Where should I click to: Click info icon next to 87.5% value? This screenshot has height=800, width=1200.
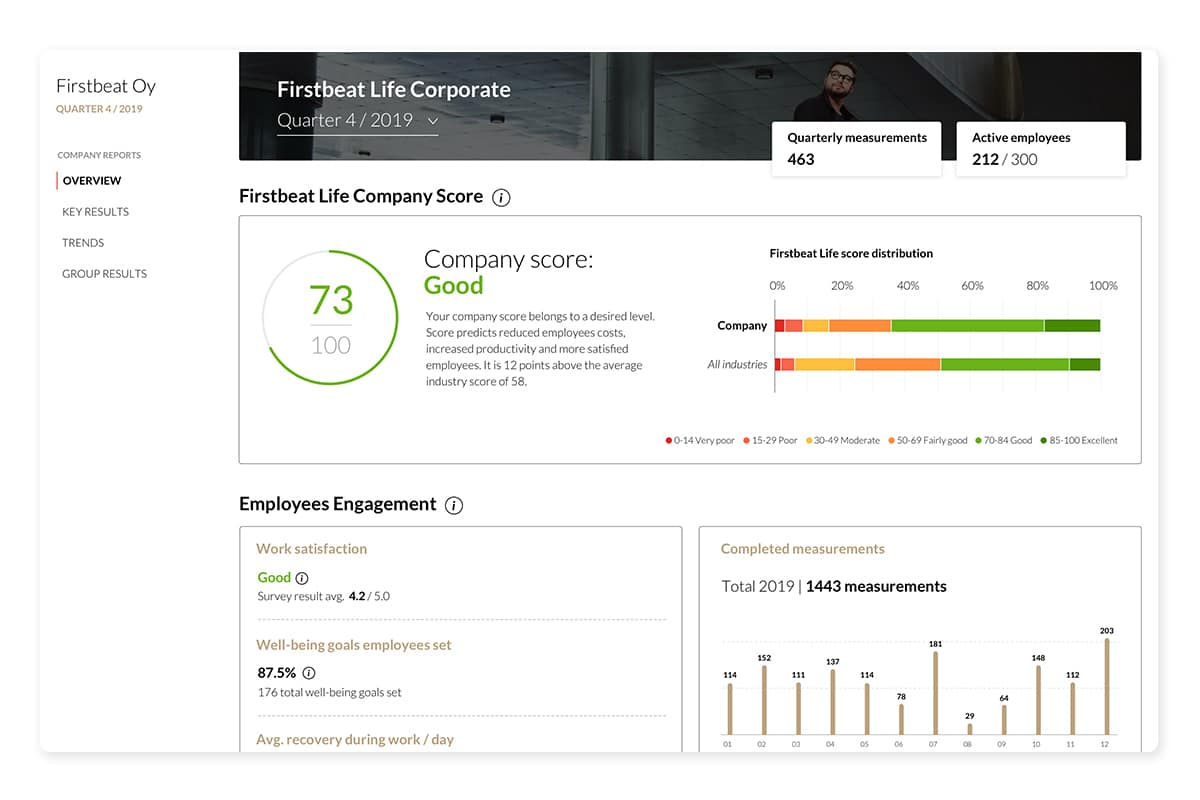[309, 673]
